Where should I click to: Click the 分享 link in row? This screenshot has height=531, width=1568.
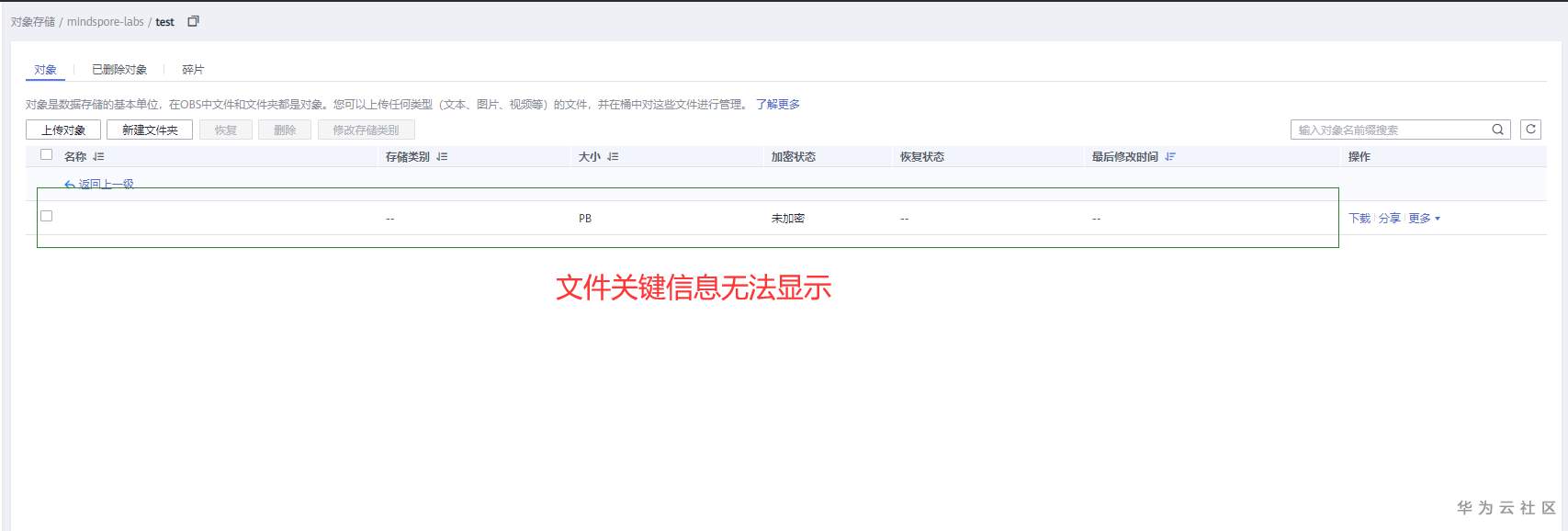(x=1390, y=219)
